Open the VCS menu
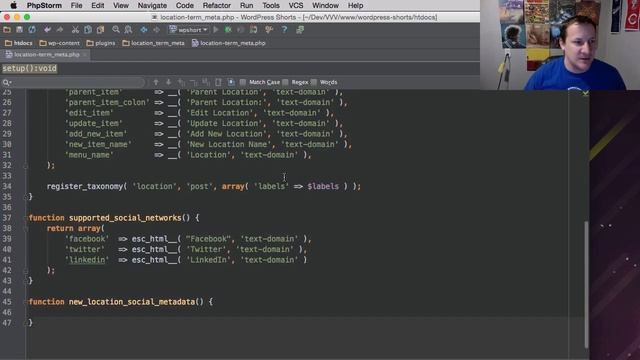The image size is (640, 360). (296, 6)
